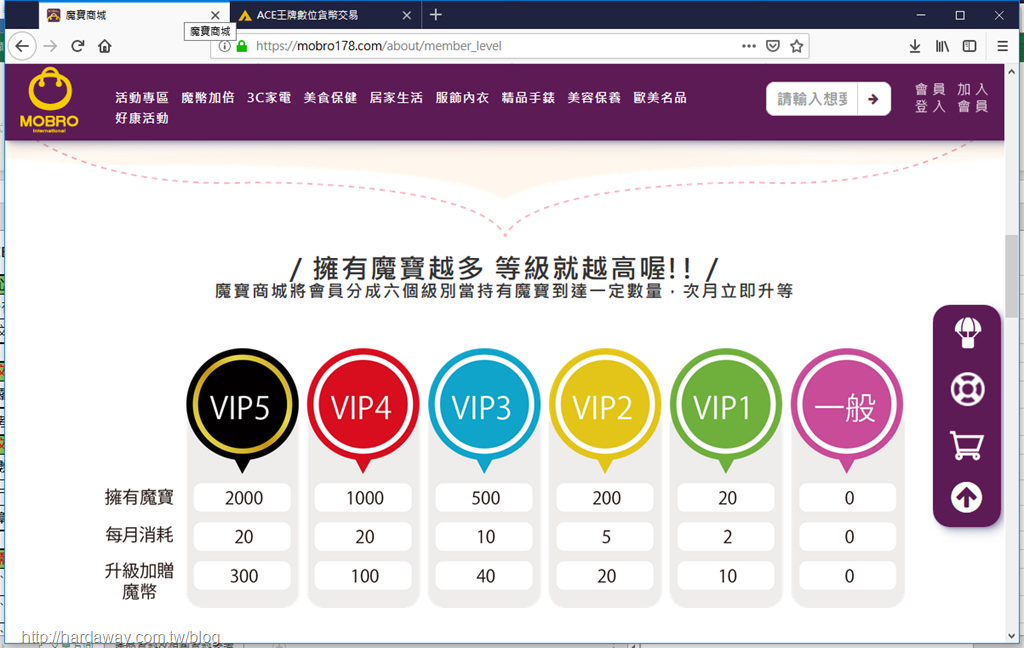Focus the 請輸入想 search field
Image resolution: width=1024 pixels, height=648 pixels.
click(x=812, y=99)
